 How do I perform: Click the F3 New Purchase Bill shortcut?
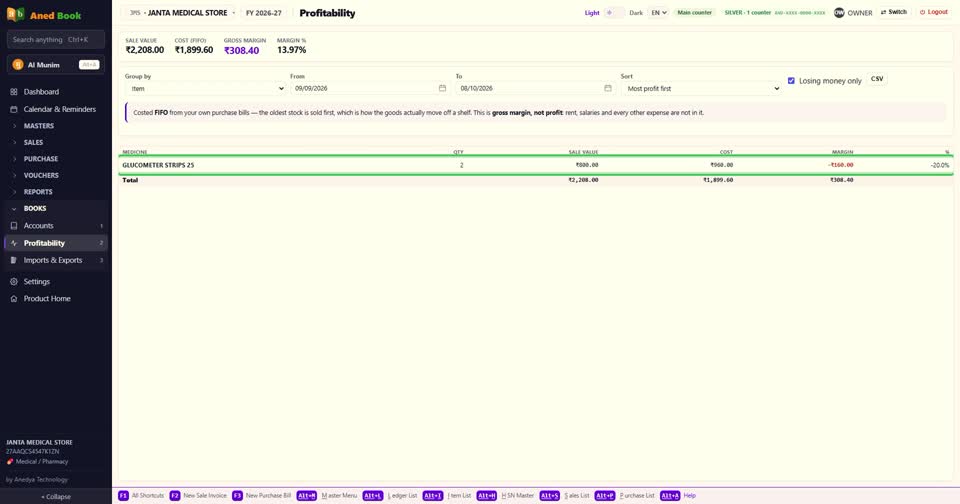(x=261, y=495)
